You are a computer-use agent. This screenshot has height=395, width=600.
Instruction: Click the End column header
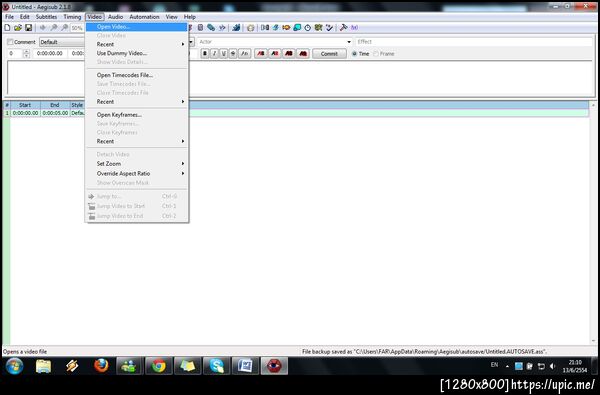[55, 105]
